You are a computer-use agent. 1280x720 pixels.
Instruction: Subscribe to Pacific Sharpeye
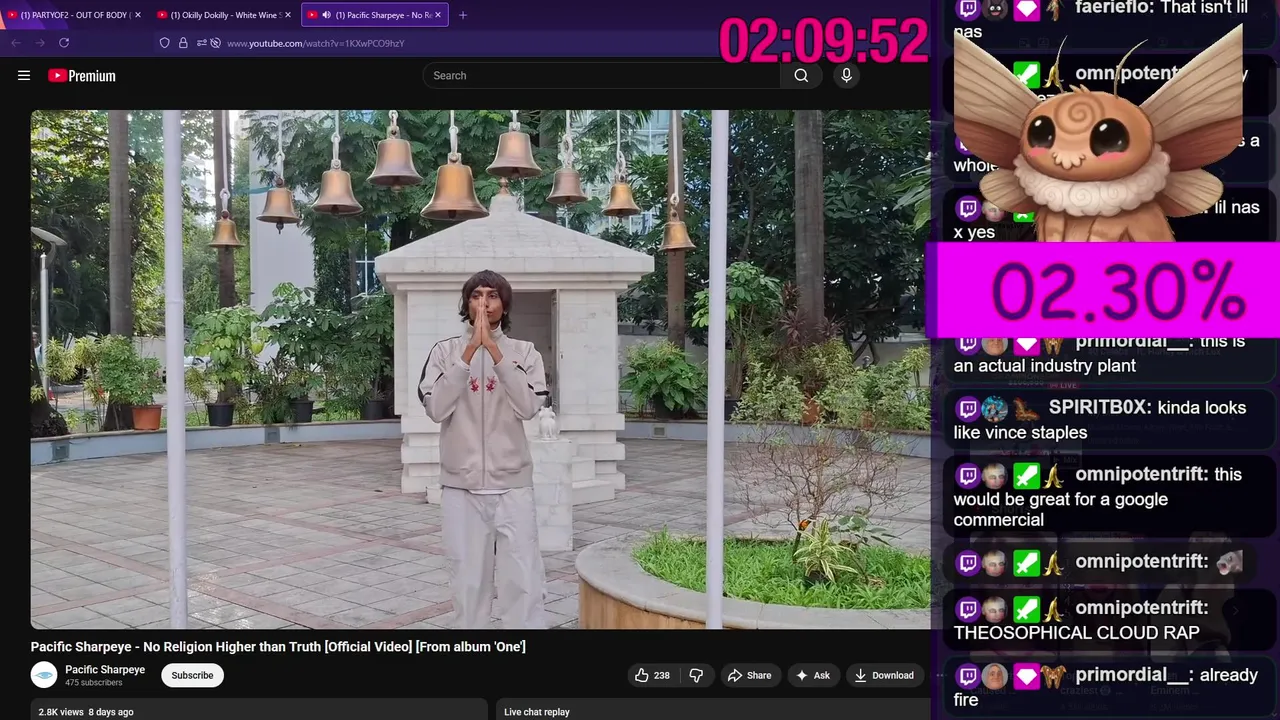pyautogui.click(x=192, y=675)
